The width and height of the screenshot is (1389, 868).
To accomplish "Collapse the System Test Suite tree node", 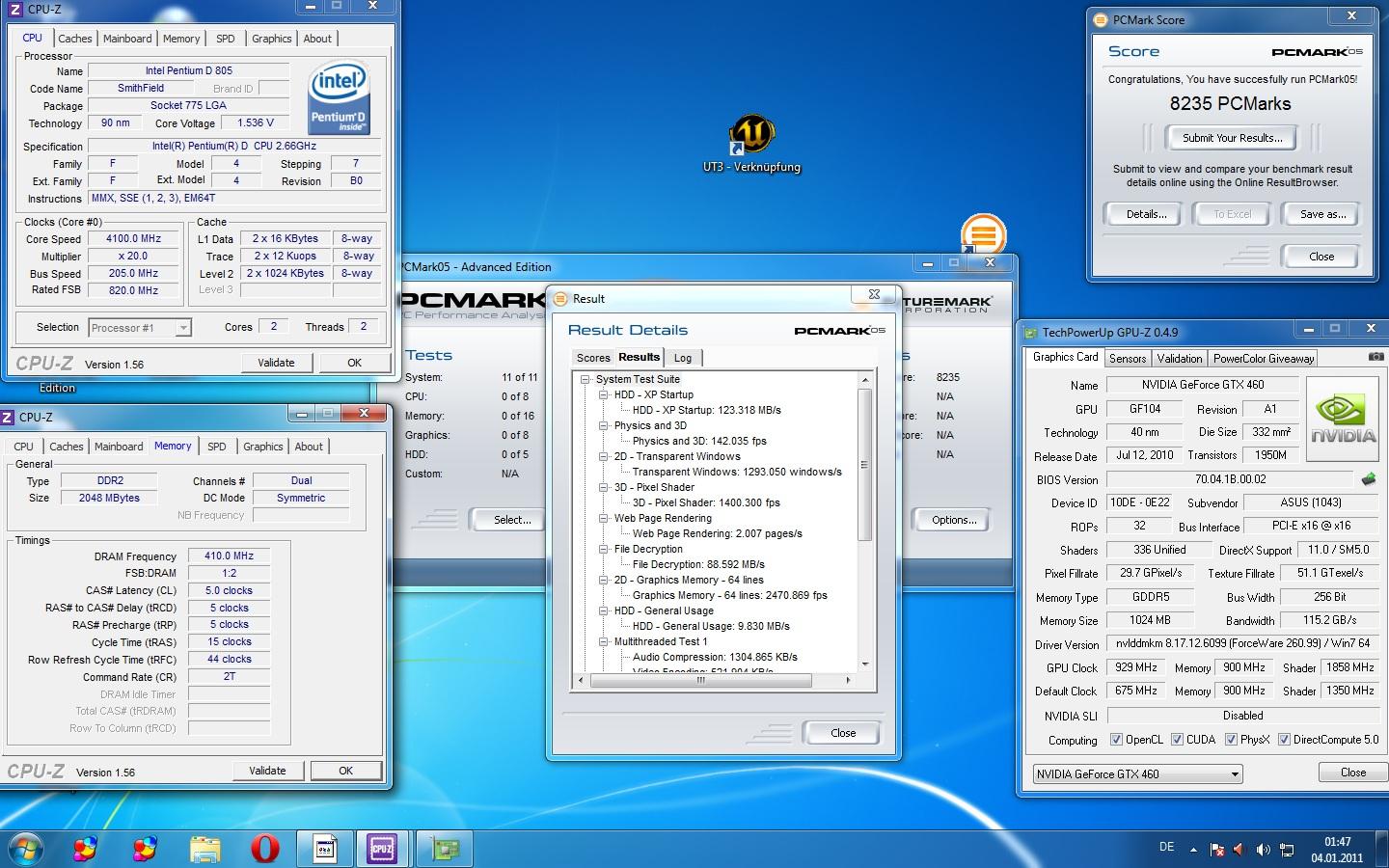I will tap(585, 379).
